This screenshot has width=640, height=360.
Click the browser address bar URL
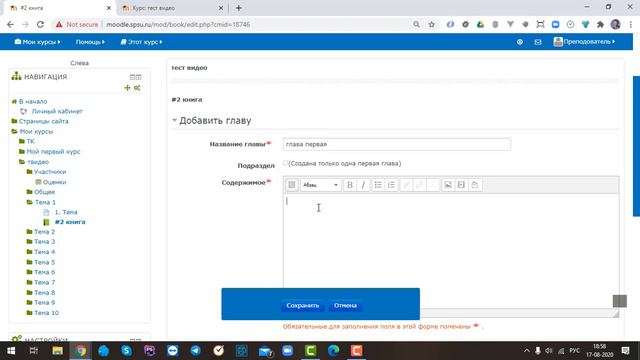tap(178, 24)
